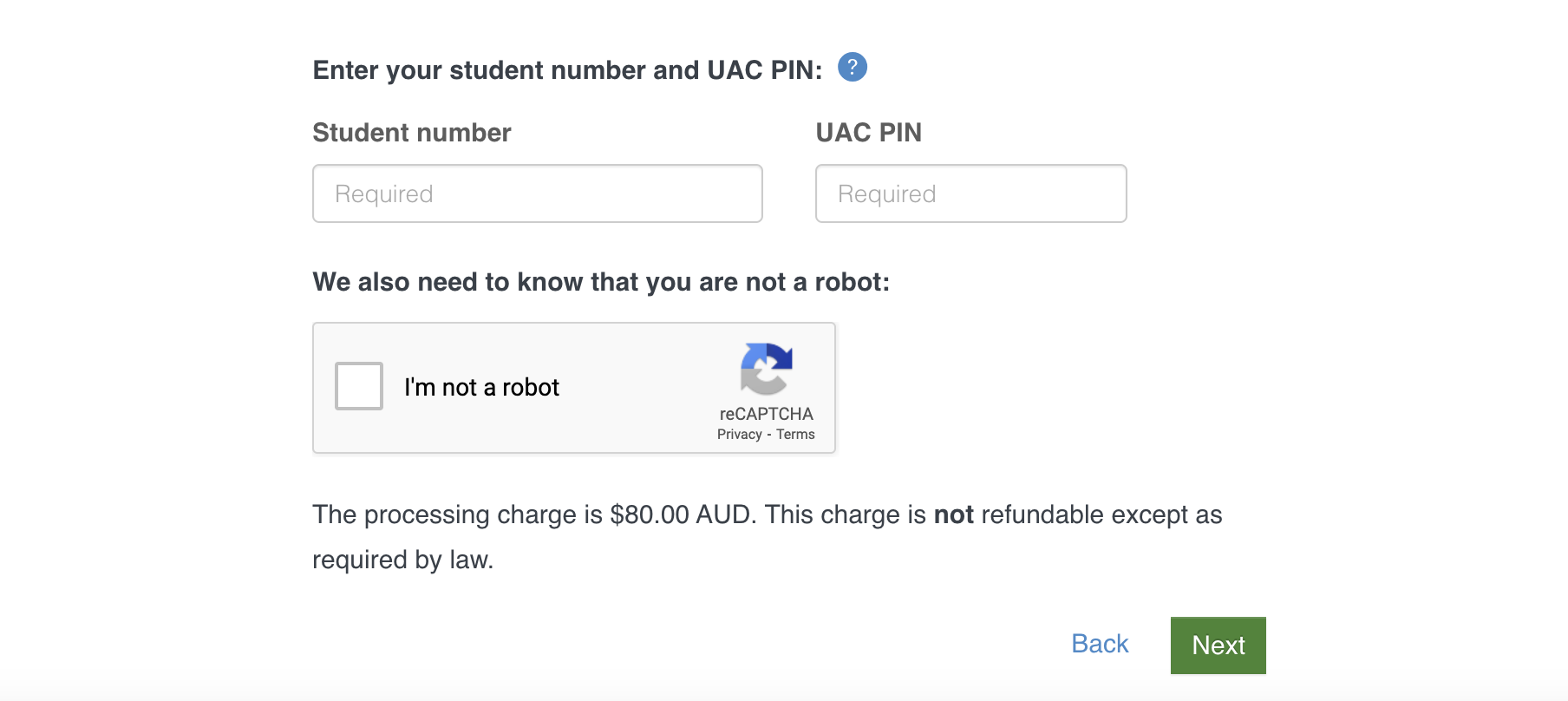The width and height of the screenshot is (1568, 701).
Task: Click the "The processing charge is" sentence start
Action: click(457, 514)
